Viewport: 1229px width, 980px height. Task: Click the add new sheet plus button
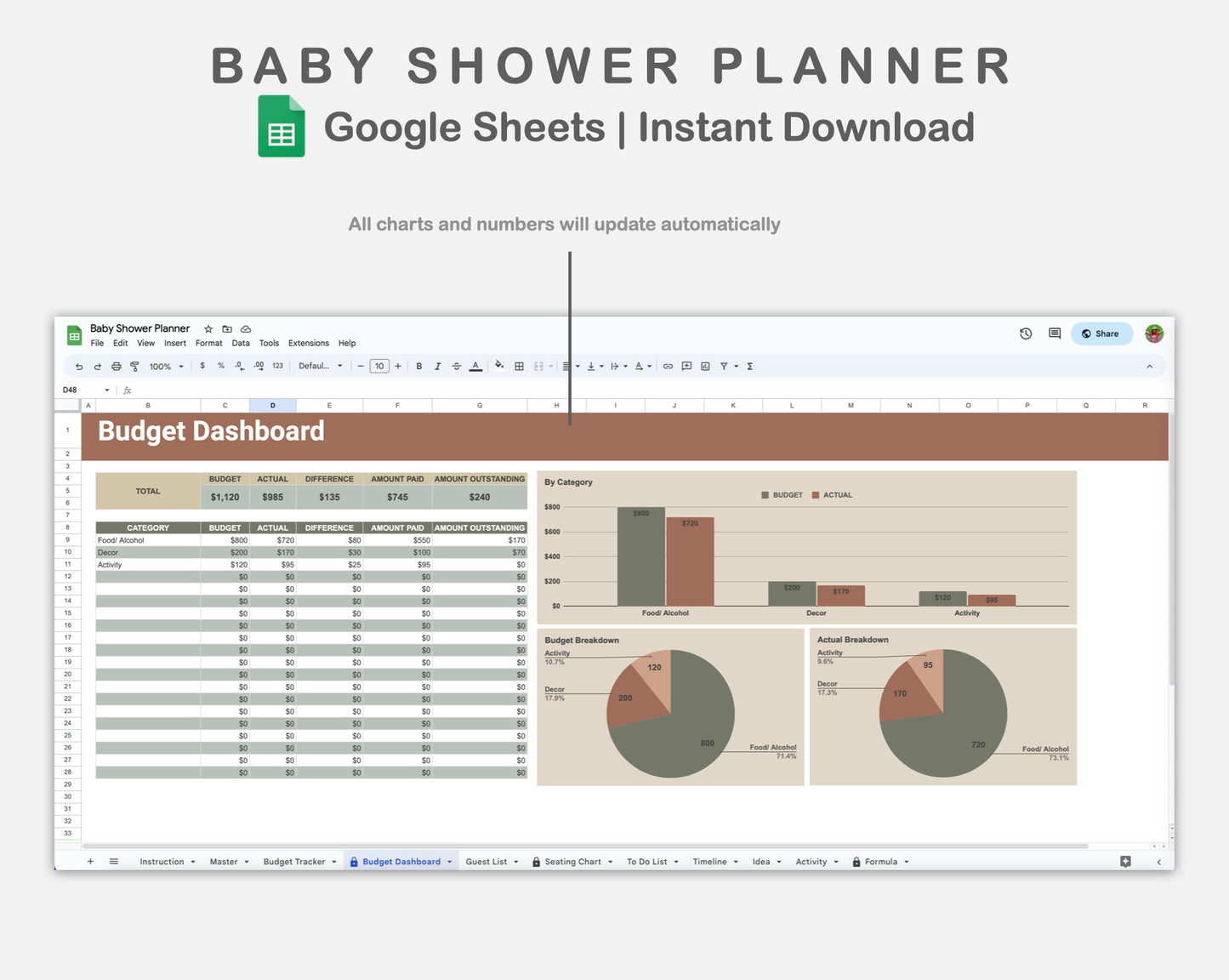tap(90, 861)
